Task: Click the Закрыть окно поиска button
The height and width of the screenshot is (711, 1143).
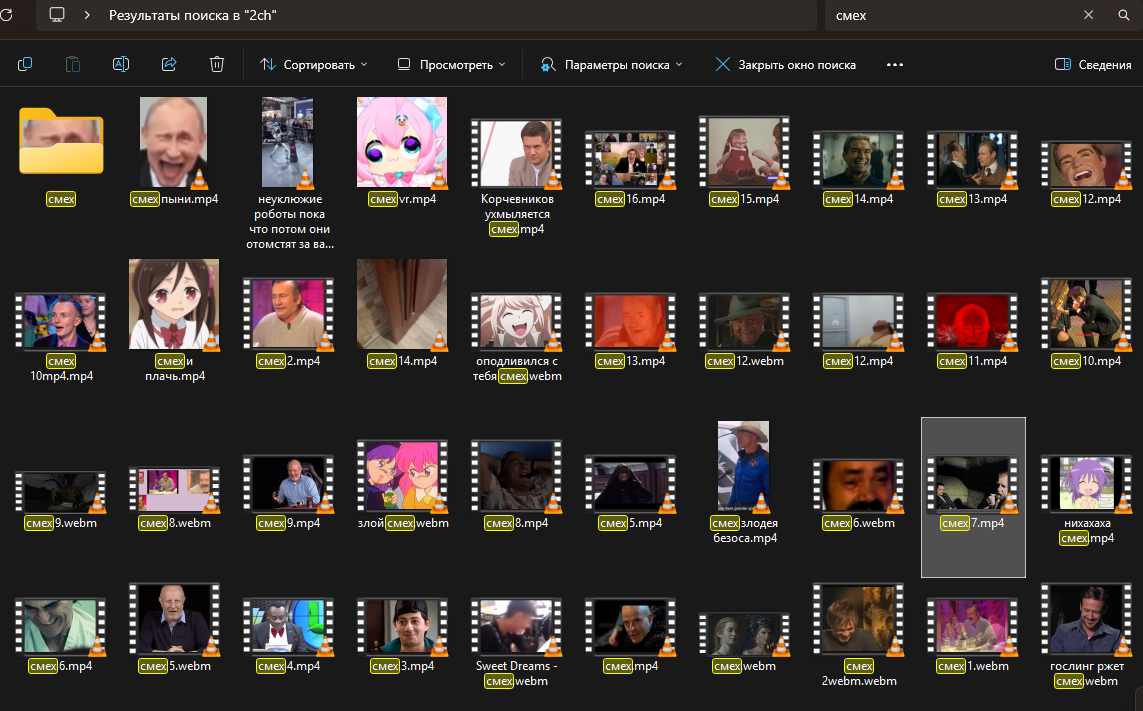Action: [x=786, y=64]
